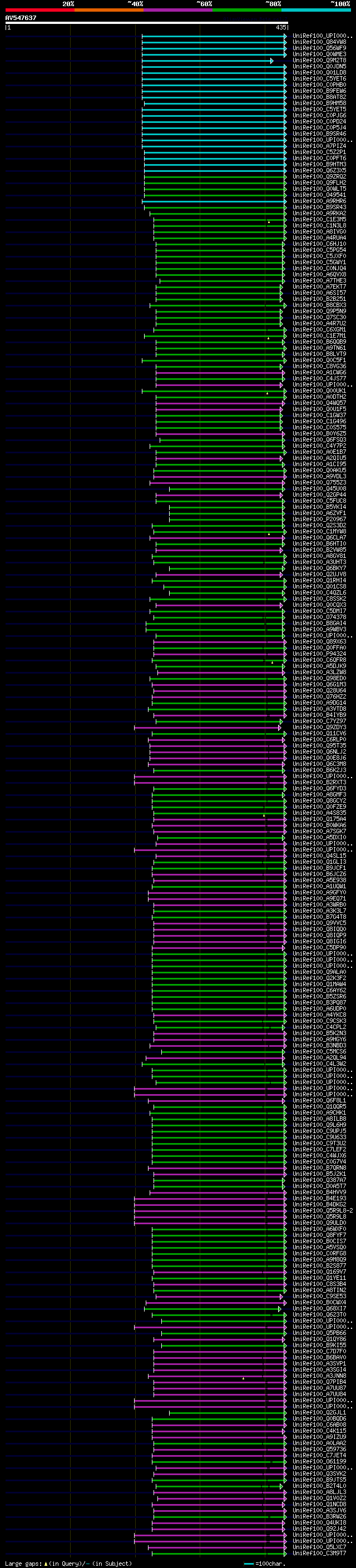
Task: Click the text UniRef100_Q6Z3X5
Action: tap(319, 170)
